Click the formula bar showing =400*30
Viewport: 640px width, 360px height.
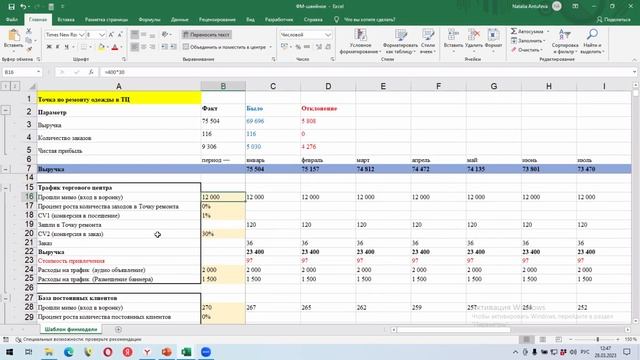pos(367,72)
